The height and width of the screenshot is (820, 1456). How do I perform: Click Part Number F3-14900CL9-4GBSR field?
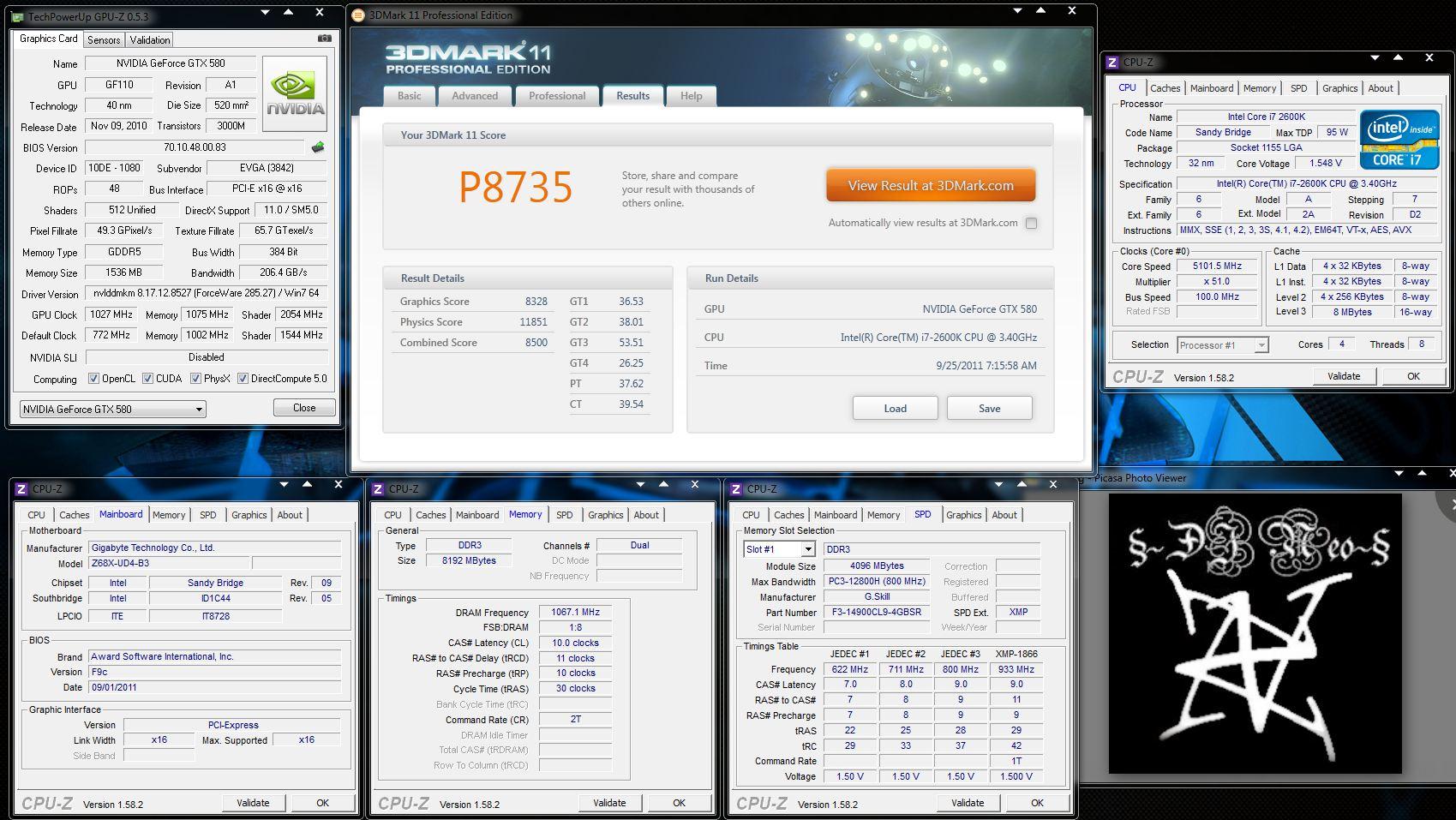(877, 613)
